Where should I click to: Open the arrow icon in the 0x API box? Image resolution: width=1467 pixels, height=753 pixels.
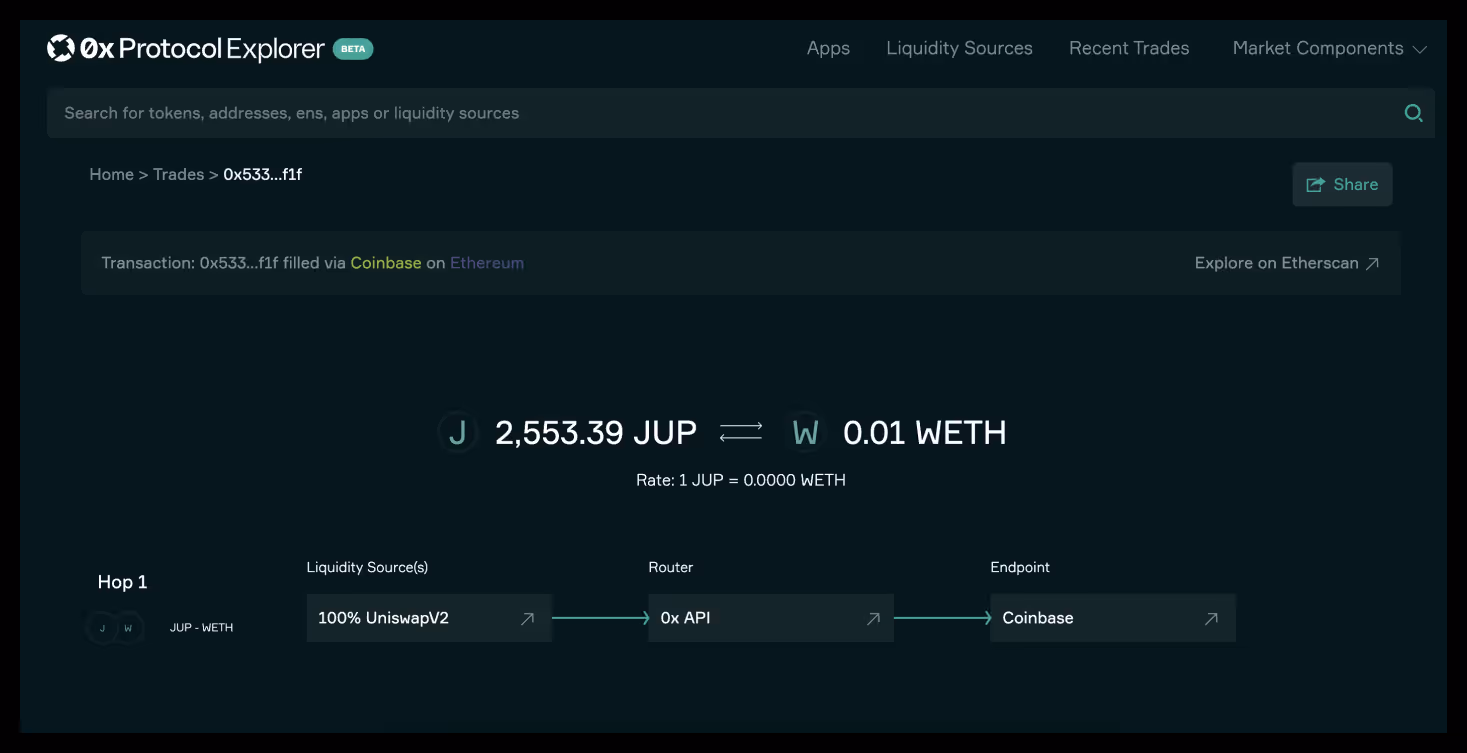point(873,619)
